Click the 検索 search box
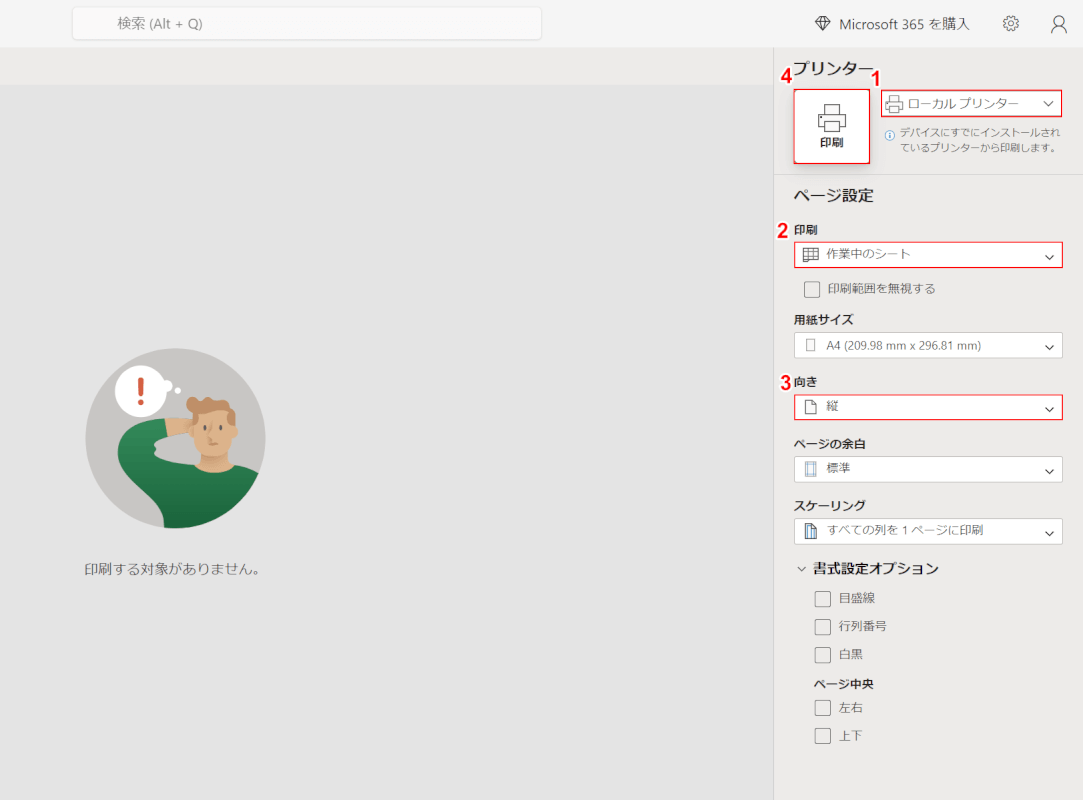The image size is (1083, 800). point(306,23)
